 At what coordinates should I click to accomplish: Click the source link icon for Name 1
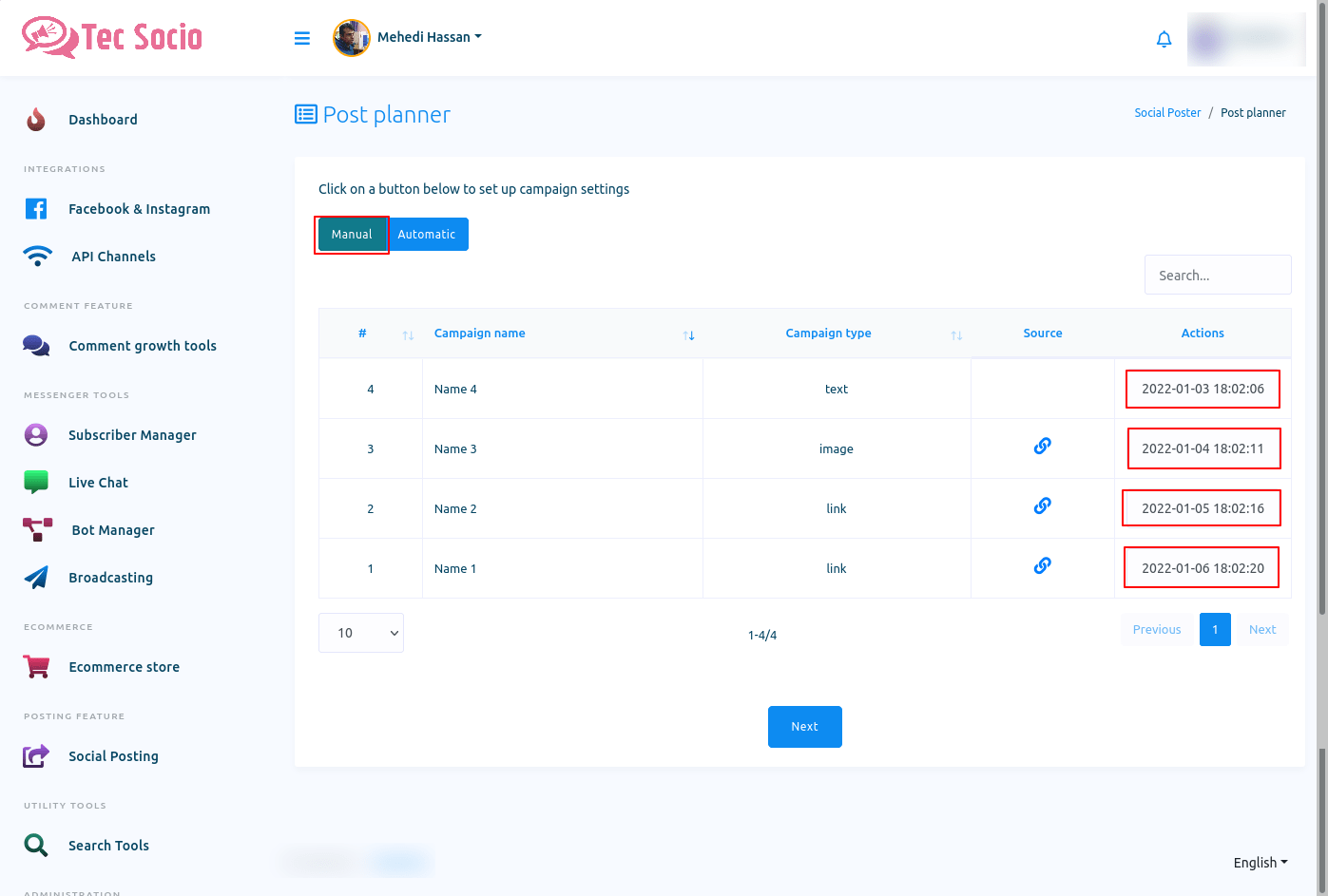tap(1042, 566)
